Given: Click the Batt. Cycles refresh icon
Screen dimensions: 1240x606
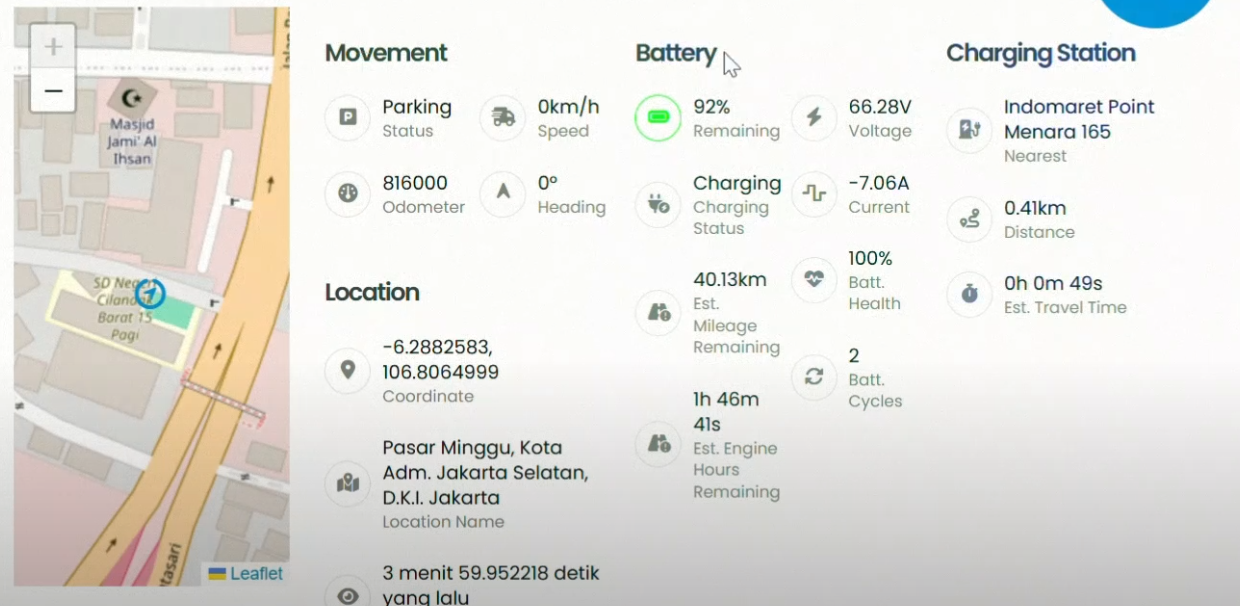Looking at the screenshot, I should [x=814, y=377].
